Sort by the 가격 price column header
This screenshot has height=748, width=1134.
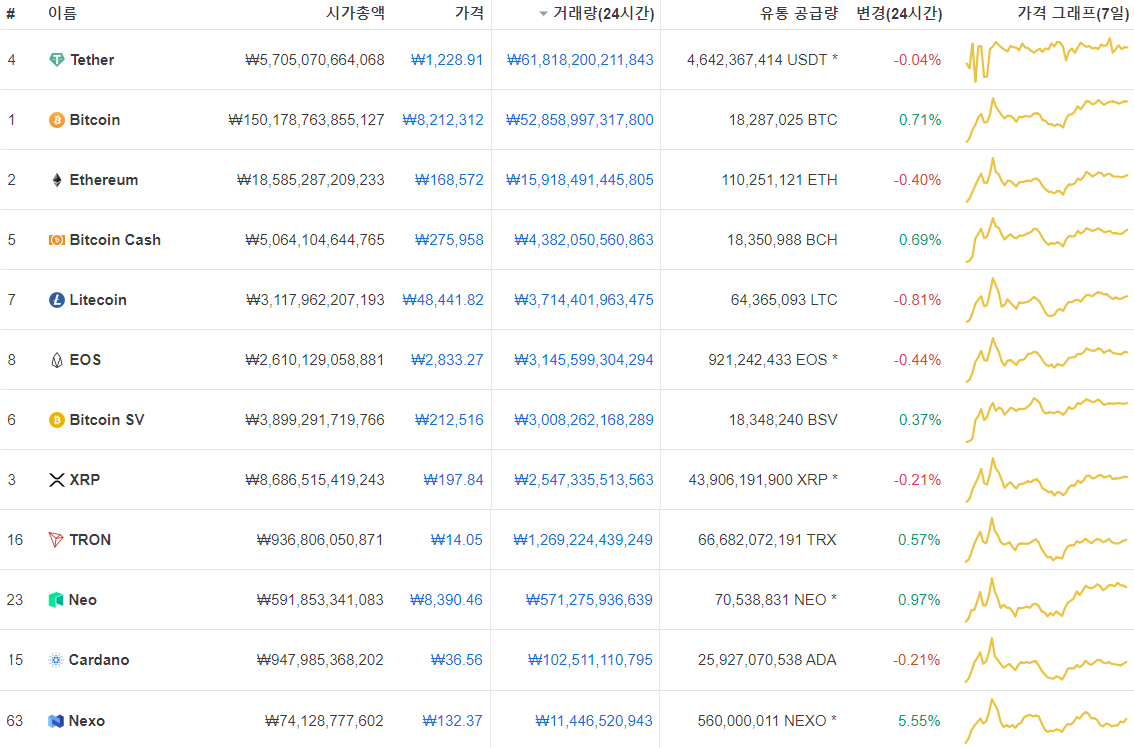point(469,13)
